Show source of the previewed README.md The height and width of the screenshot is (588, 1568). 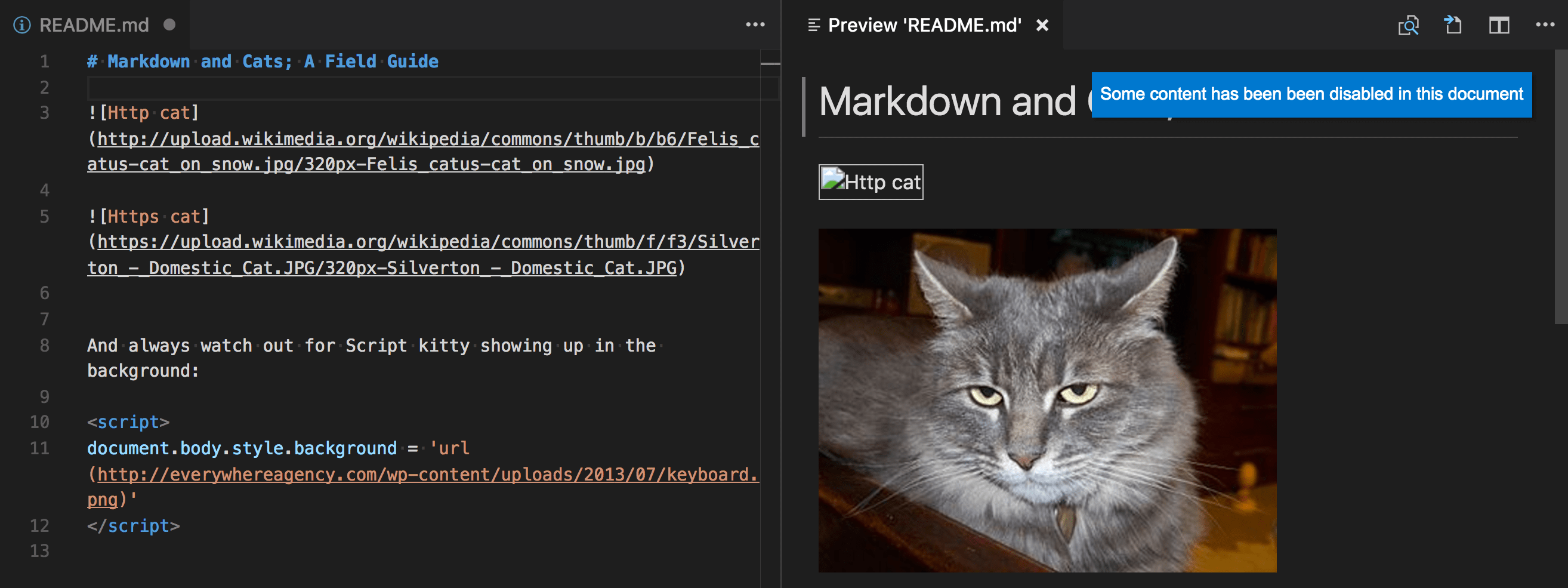(x=1453, y=25)
